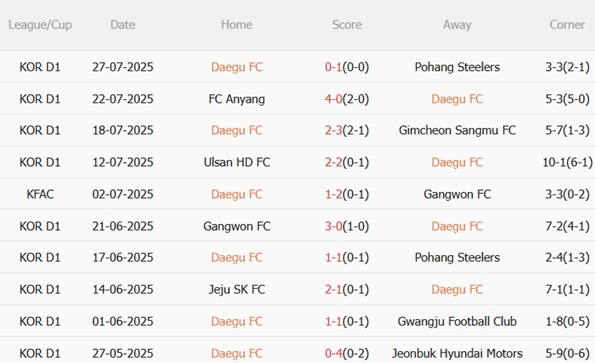Screen dimensions: 595x363
Task: Click the Date column header
Action: coord(123,25)
